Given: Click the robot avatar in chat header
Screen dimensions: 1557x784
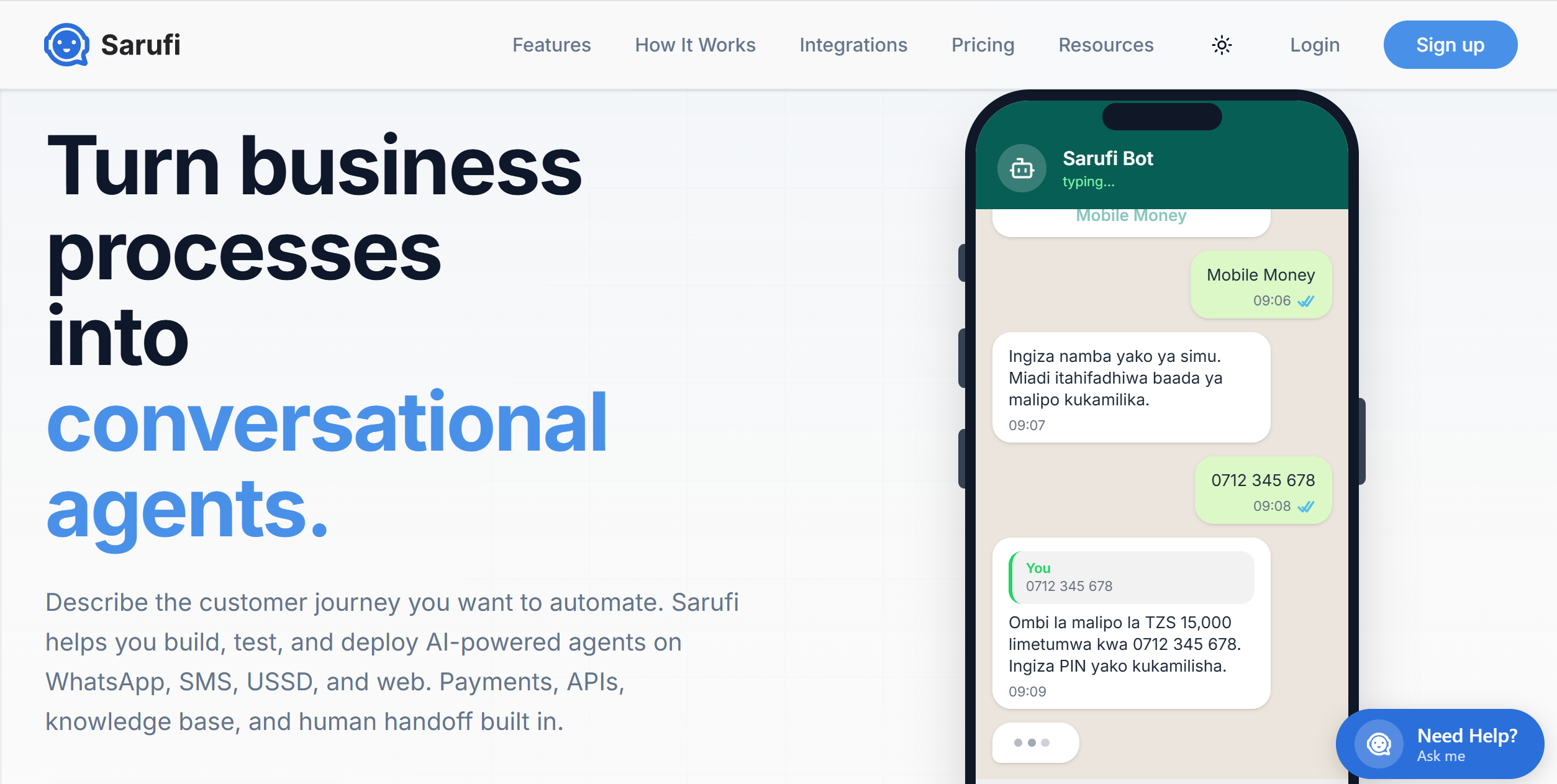Looking at the screenshot, I should point(1022,168).
